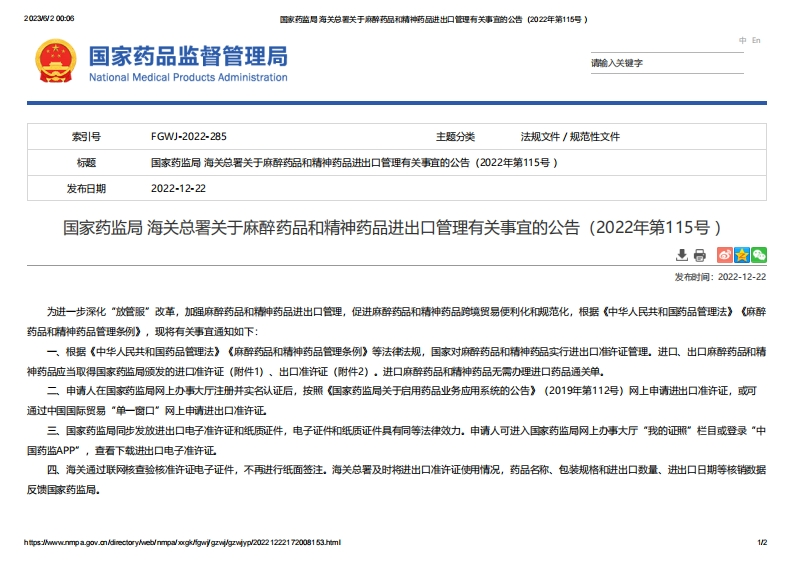This screenshot has height=561, width=793.
Task: Click the nmpa.gov.cn URL in the footer
Action: tap(182, 542)
